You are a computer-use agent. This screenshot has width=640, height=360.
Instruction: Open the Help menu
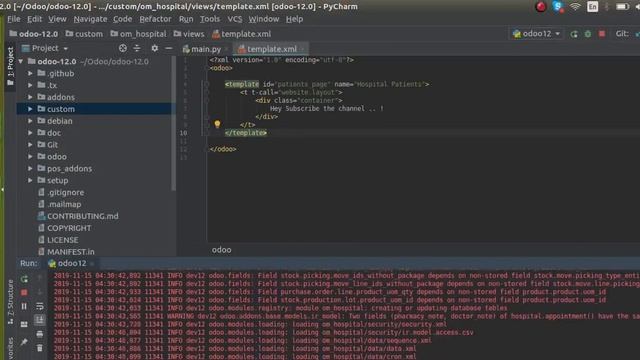(294, 19)
